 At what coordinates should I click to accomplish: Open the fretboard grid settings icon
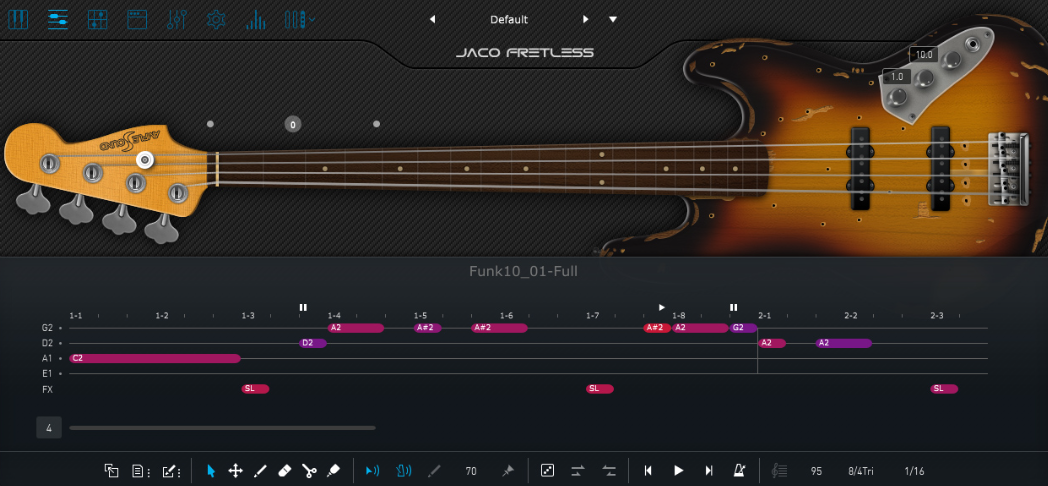[x=98, y=19]
